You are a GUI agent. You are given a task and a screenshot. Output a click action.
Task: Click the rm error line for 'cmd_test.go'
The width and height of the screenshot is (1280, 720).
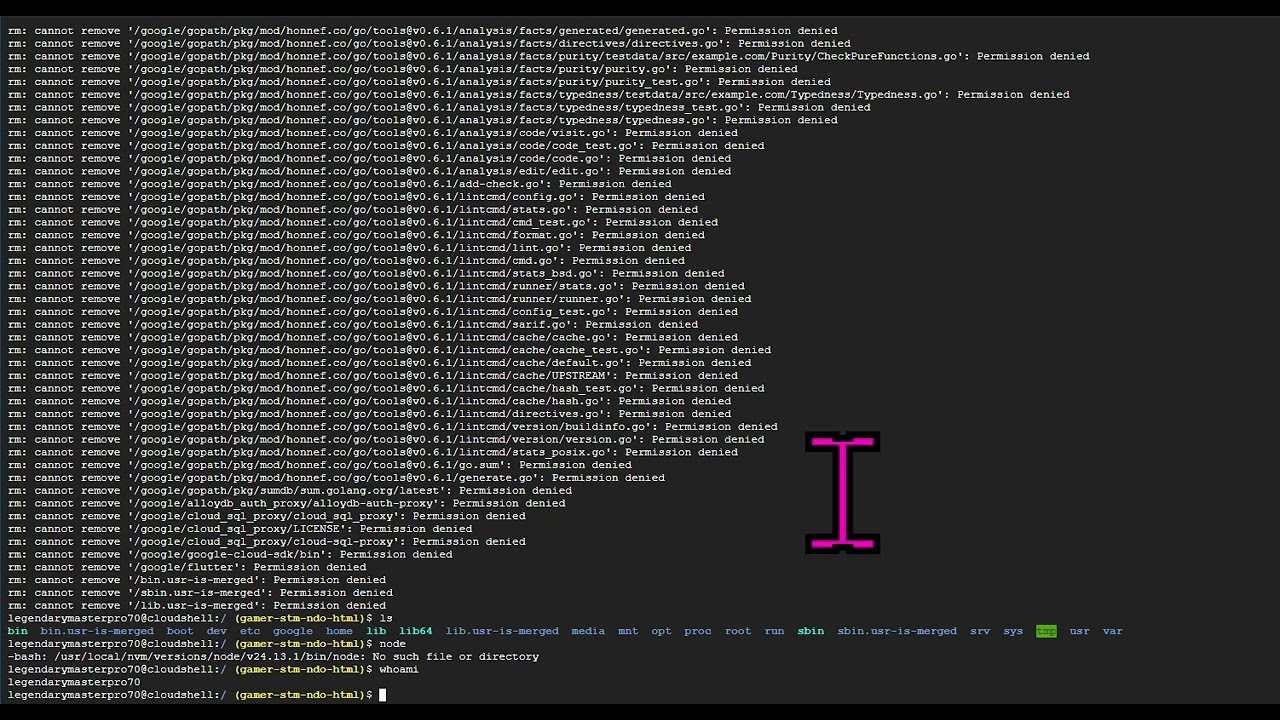click(x=363, y=222)
